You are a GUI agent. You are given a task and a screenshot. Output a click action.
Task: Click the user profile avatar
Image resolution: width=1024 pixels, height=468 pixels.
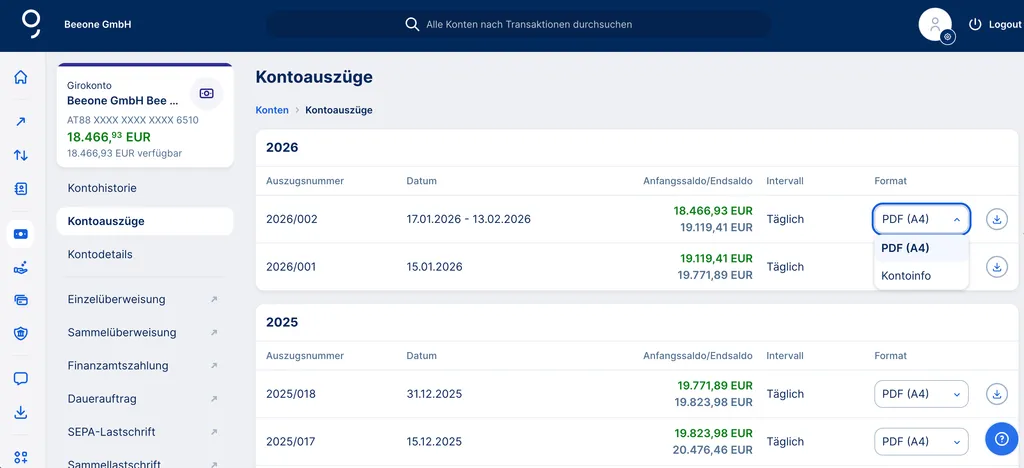pyautogui.click(x=935, y=25)
